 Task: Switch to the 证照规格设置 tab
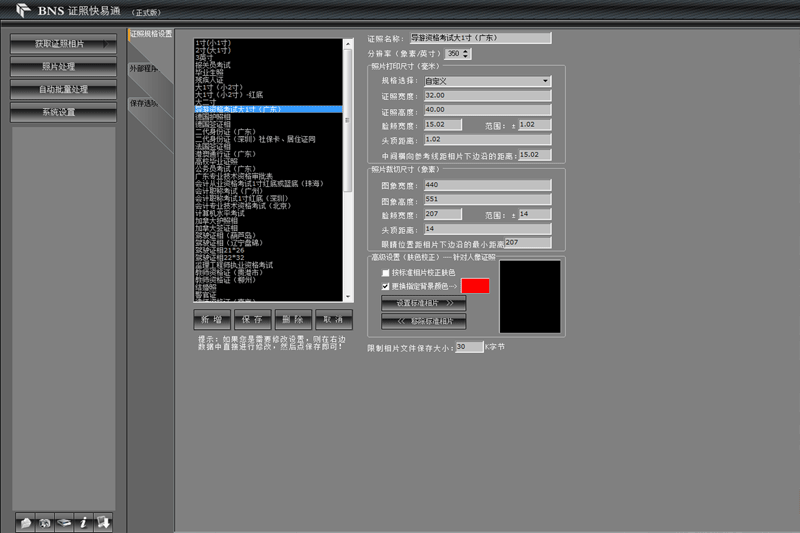tap(151, 34)
